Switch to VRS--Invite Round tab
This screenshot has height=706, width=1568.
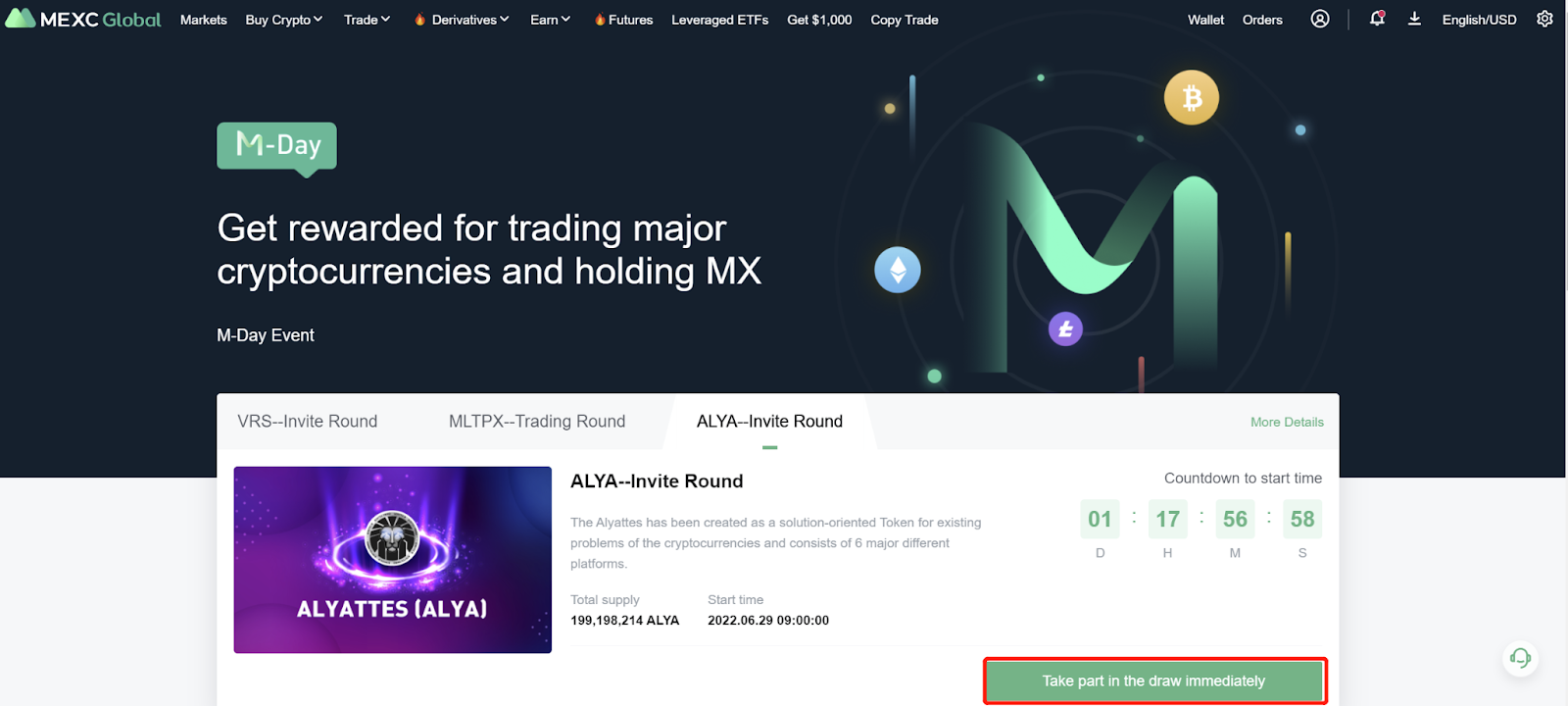pos(307,422)
